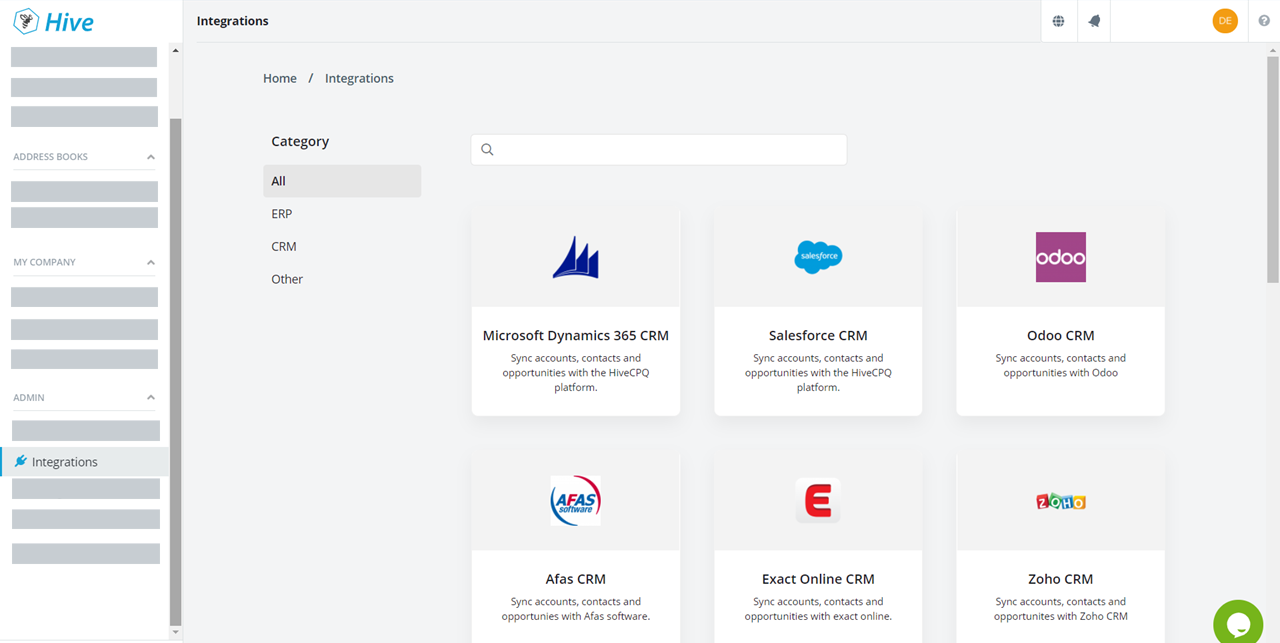1280x643 pixels.
Task: Open the DE user avatar menu
Action: [x=1225, y=21]
